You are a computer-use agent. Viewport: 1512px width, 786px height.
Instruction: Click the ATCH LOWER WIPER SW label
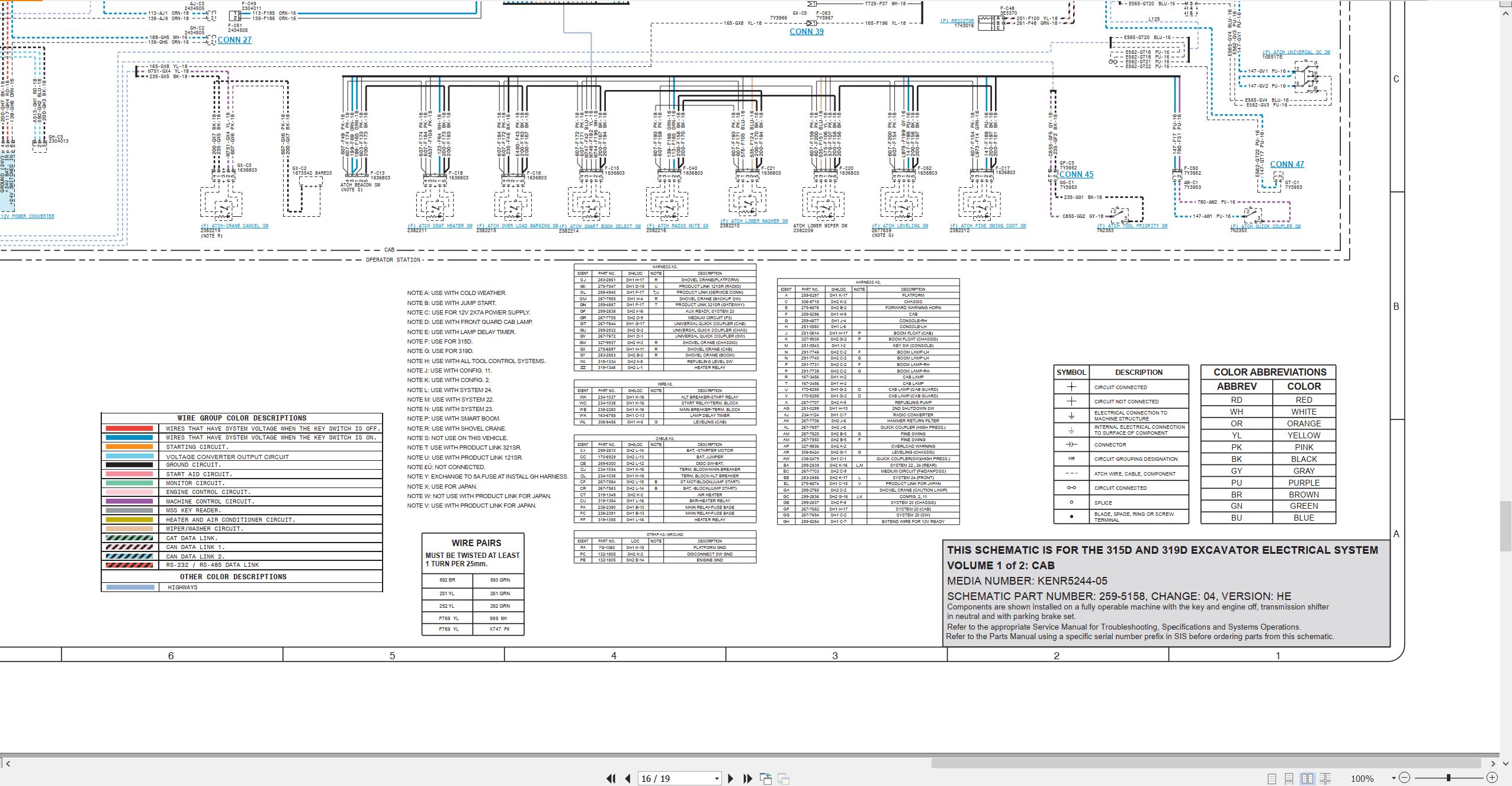click(x=820, y=226)
